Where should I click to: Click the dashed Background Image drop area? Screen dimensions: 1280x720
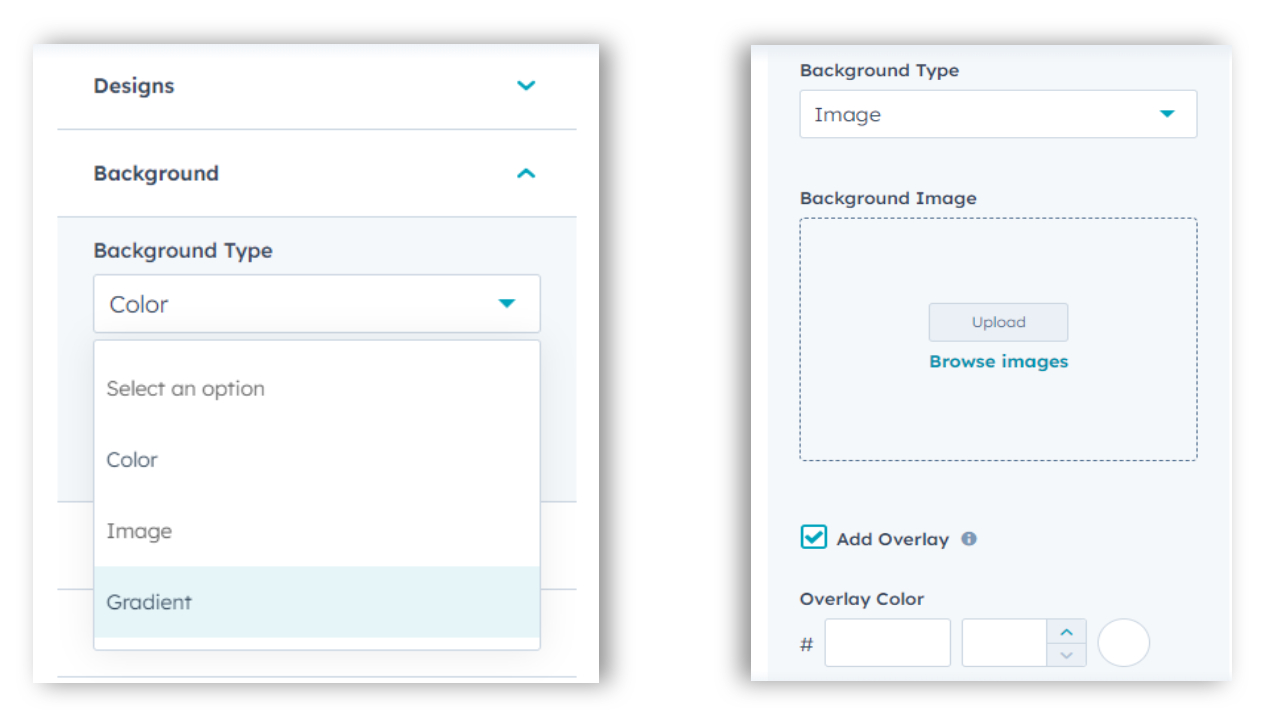(x=998, y=420)
